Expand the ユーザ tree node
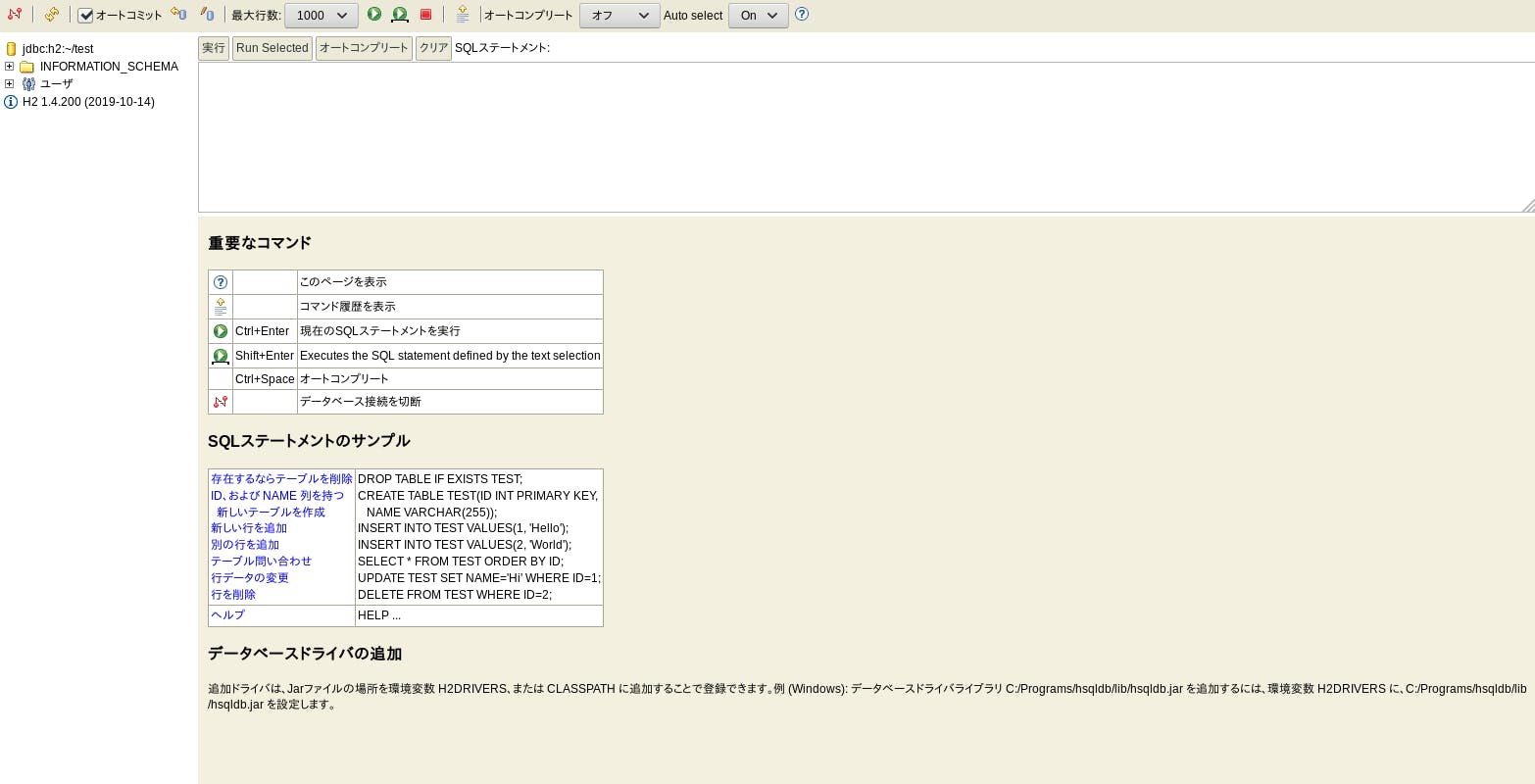This screenshot has height=784, width=1535. pyautogui.click(x=10, y=84)
